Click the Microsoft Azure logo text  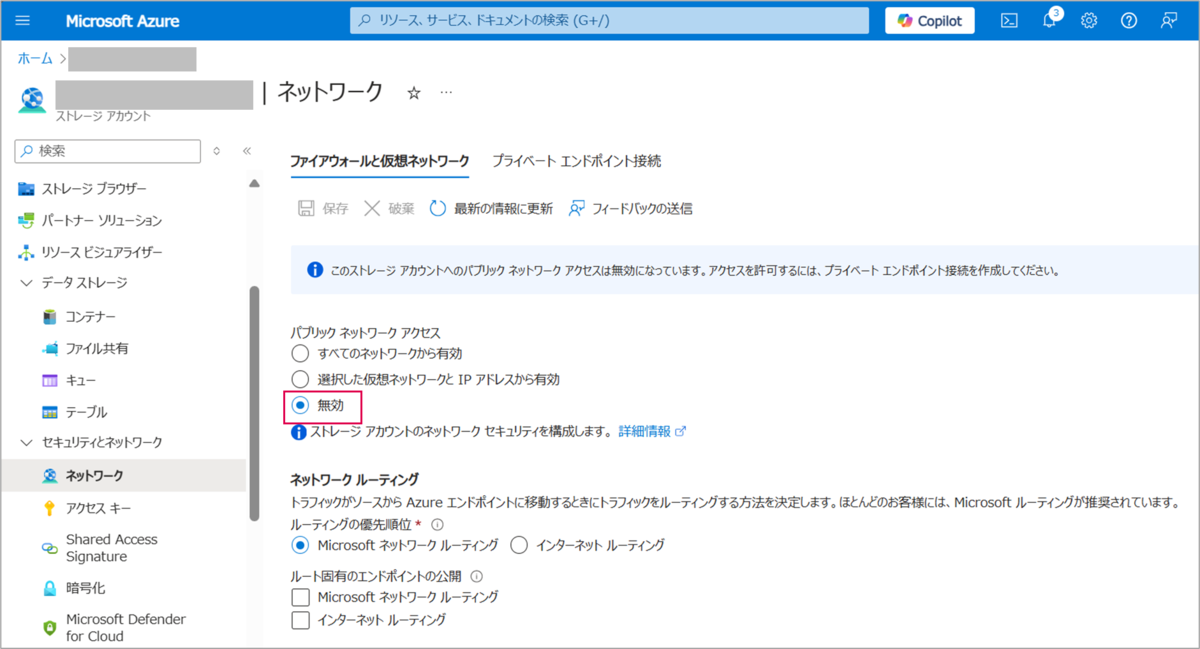pyautogui.click(x=123, y=21)
